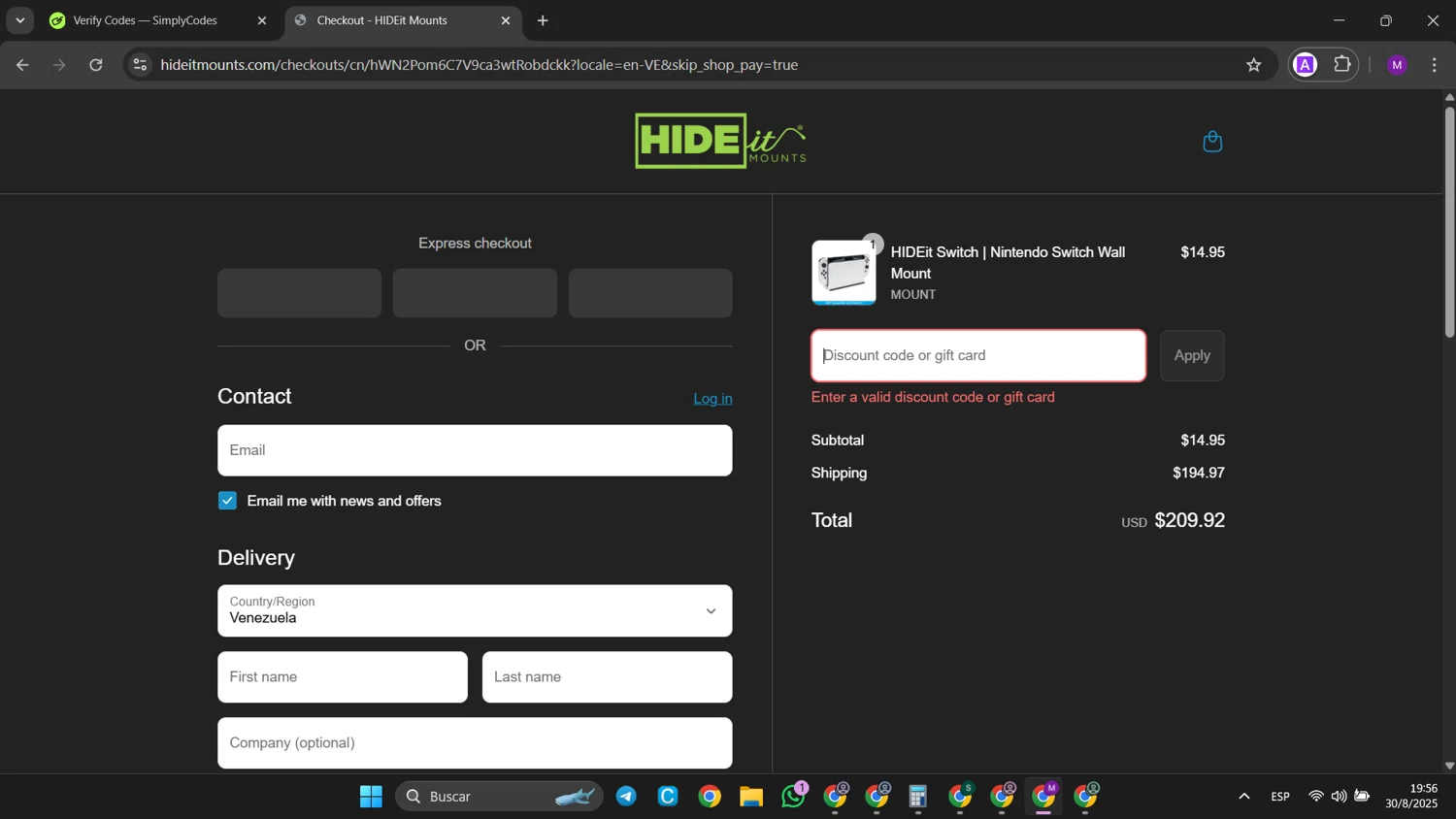Viewport: 1456px width, 819px height.
Task: Bookmark this page with the star icon
Action: click(1254, 65)
